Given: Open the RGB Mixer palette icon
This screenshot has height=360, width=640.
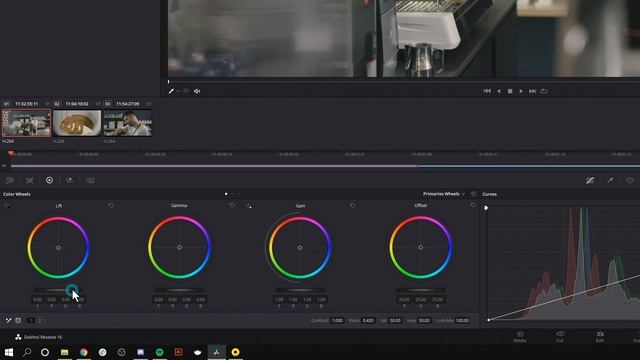Looking at the screenshot, I should tap(69, 180).
